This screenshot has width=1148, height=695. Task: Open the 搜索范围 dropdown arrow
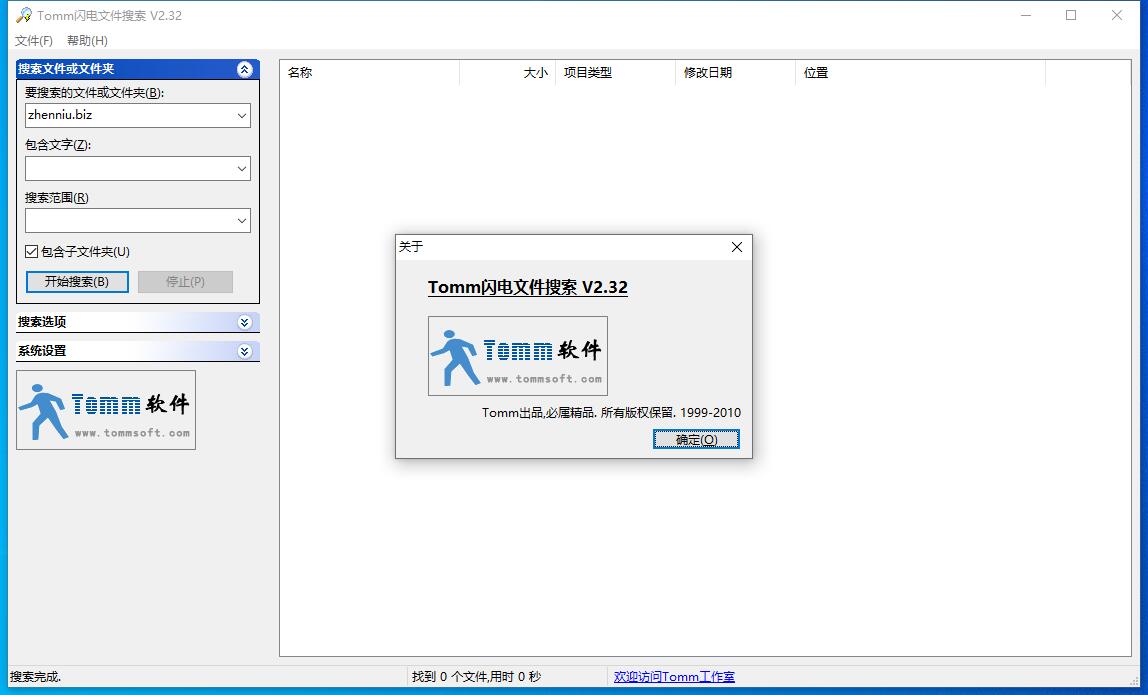(x=242, y=220)
